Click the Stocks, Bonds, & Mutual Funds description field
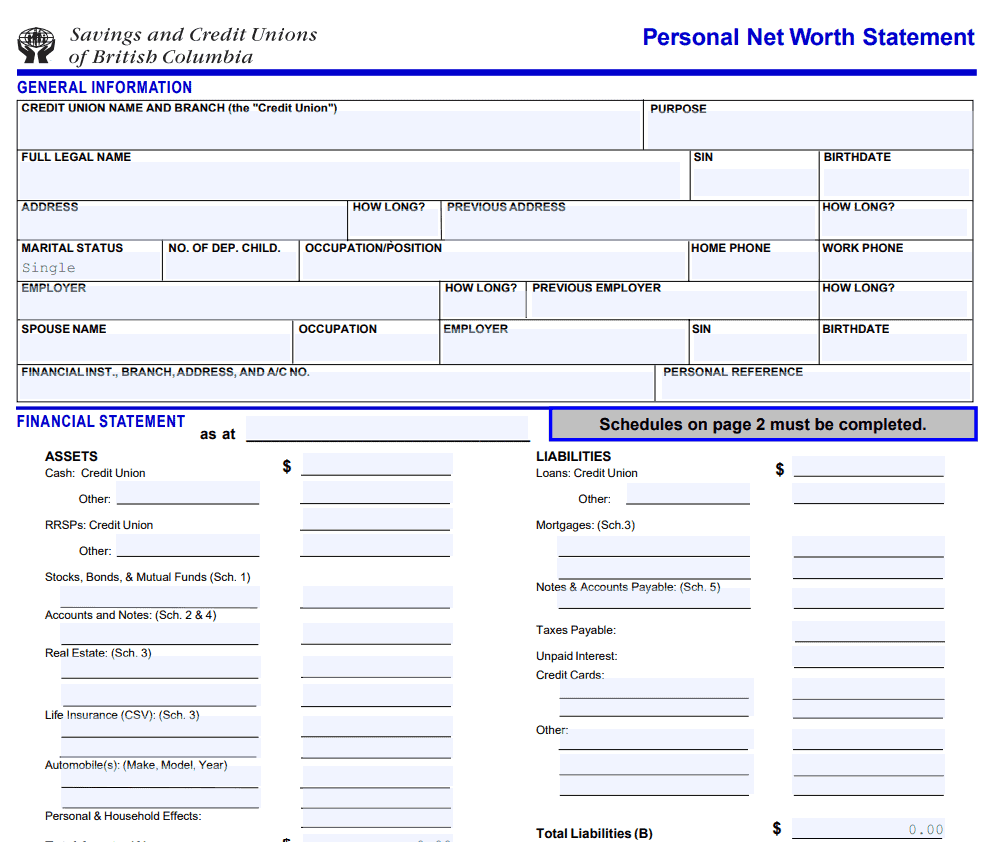Image resolution: width=998 pixels, height=842 pixels. pyautogui.click(x=160, y=598)
